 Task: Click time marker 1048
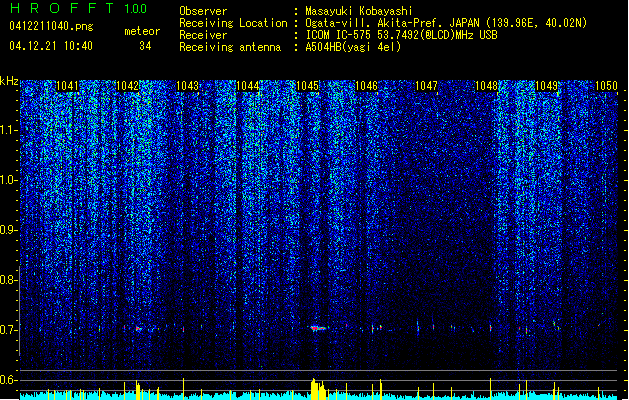coord(486,86)
